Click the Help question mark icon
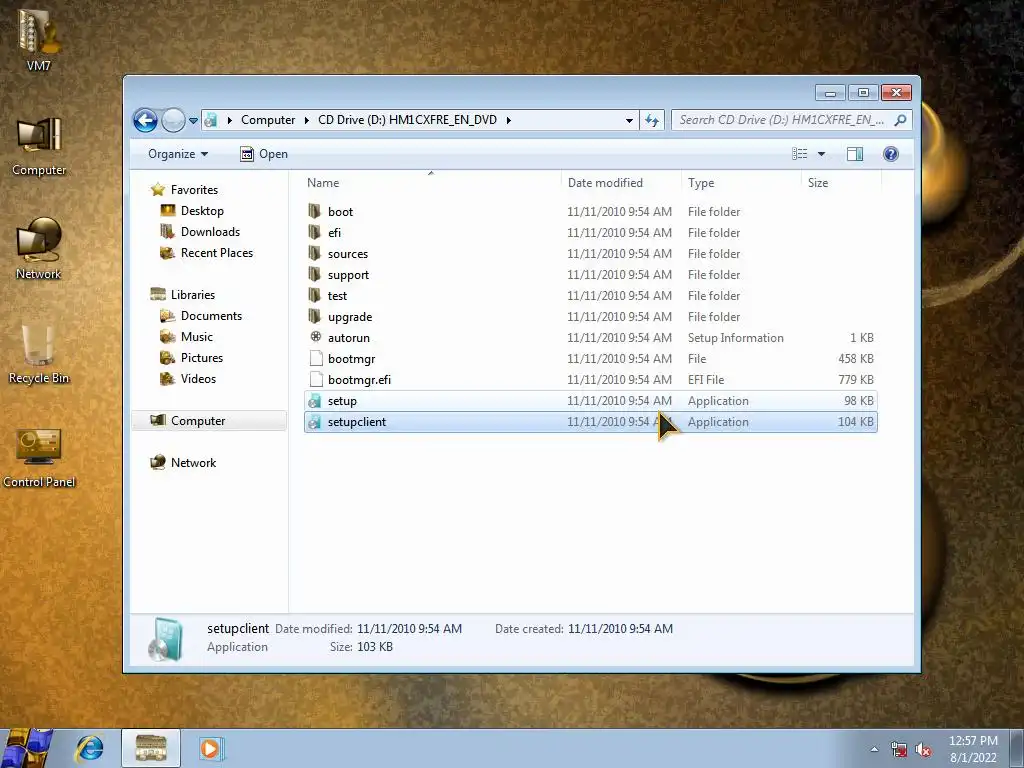This screenshot has width=1024, height=768. click(x=890, y=154)
